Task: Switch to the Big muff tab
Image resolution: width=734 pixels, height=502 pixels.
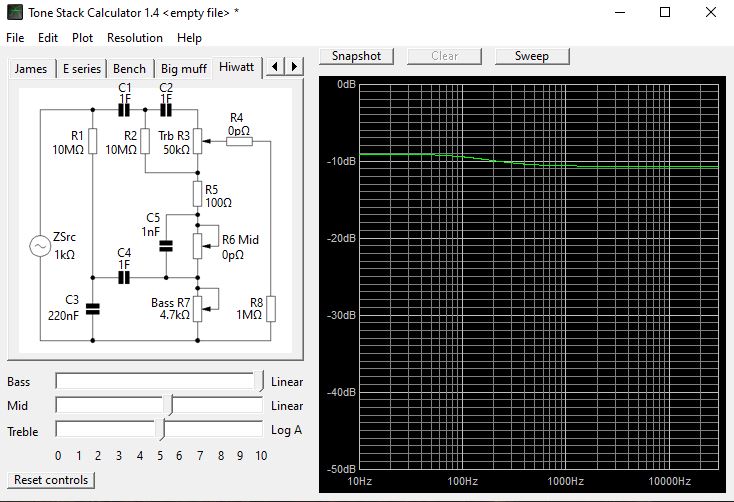Action: tap(184, 69)
